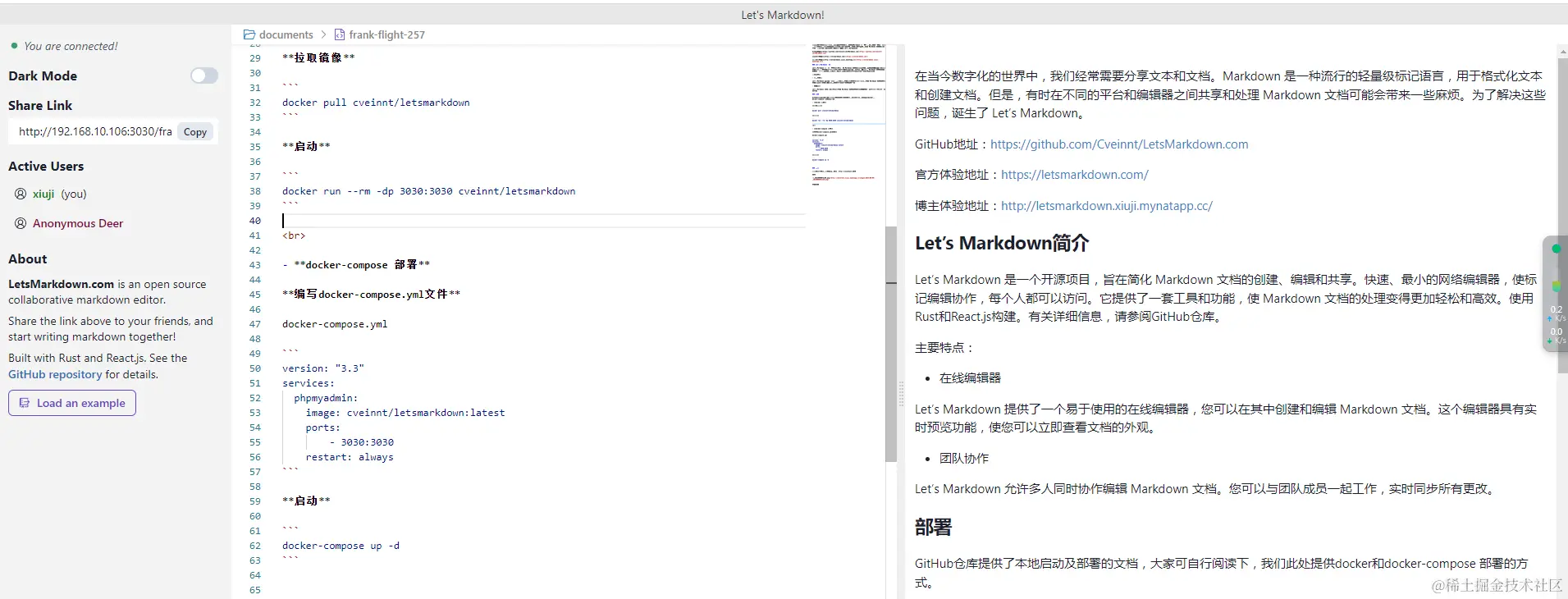Screen dimensions: 1568x599
Task: Open the GitHub repository link in About
Action: 55,374
